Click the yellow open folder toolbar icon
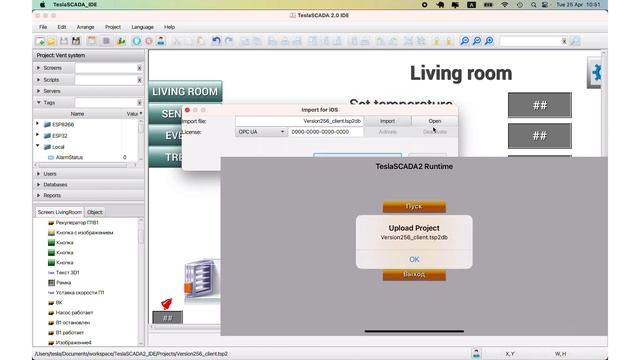 (52, 41)
